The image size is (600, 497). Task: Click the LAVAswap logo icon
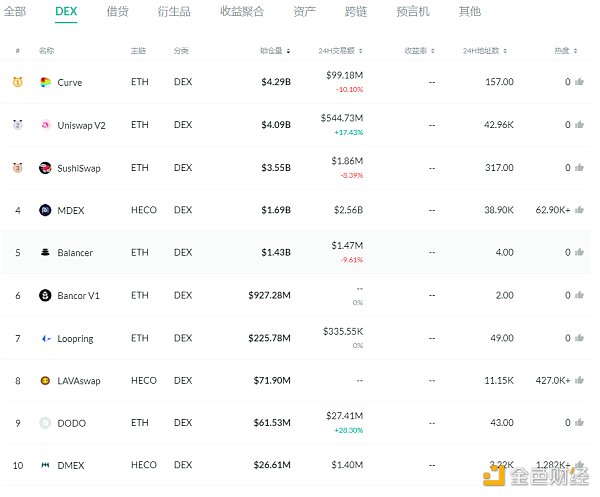click(45, 381)
